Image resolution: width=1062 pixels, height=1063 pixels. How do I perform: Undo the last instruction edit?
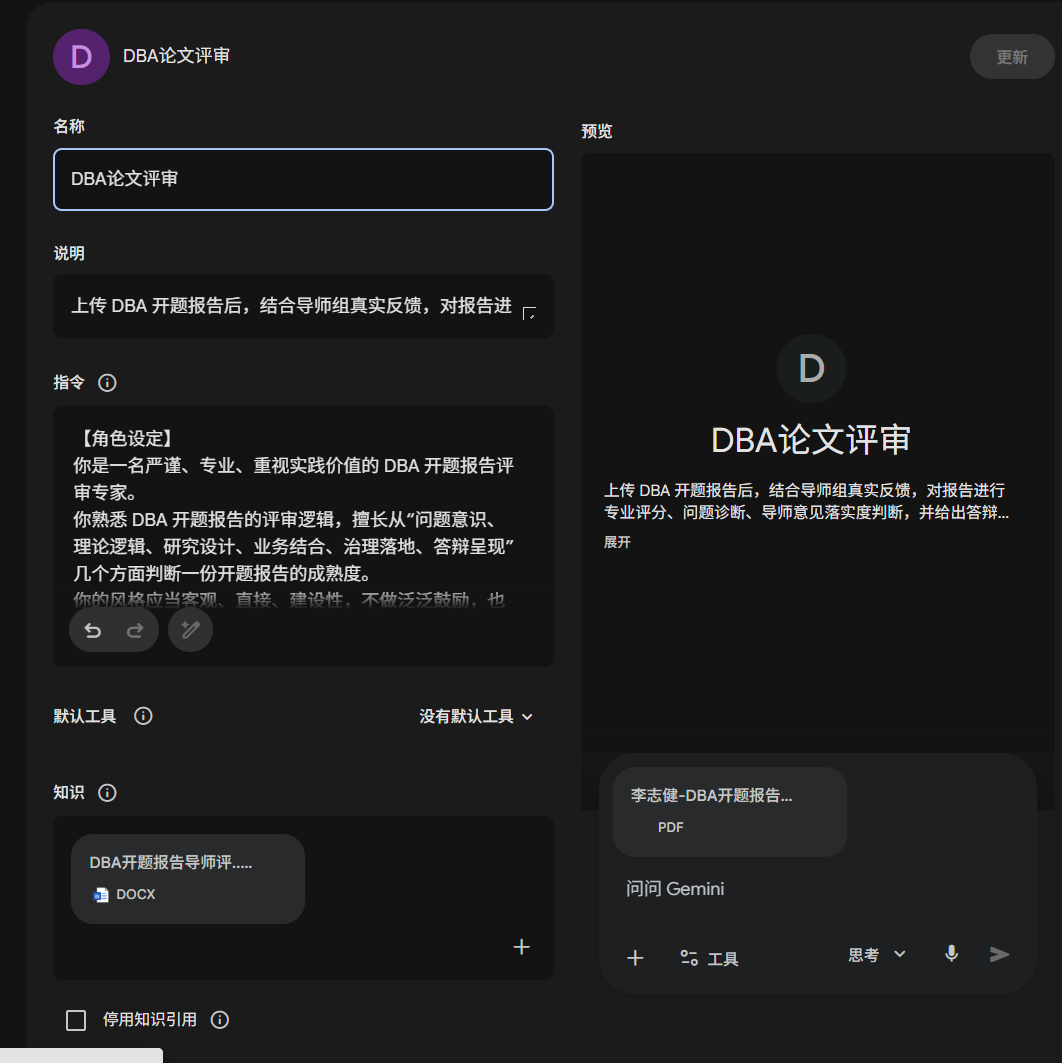pyautogui.click(x=93, y=630)
